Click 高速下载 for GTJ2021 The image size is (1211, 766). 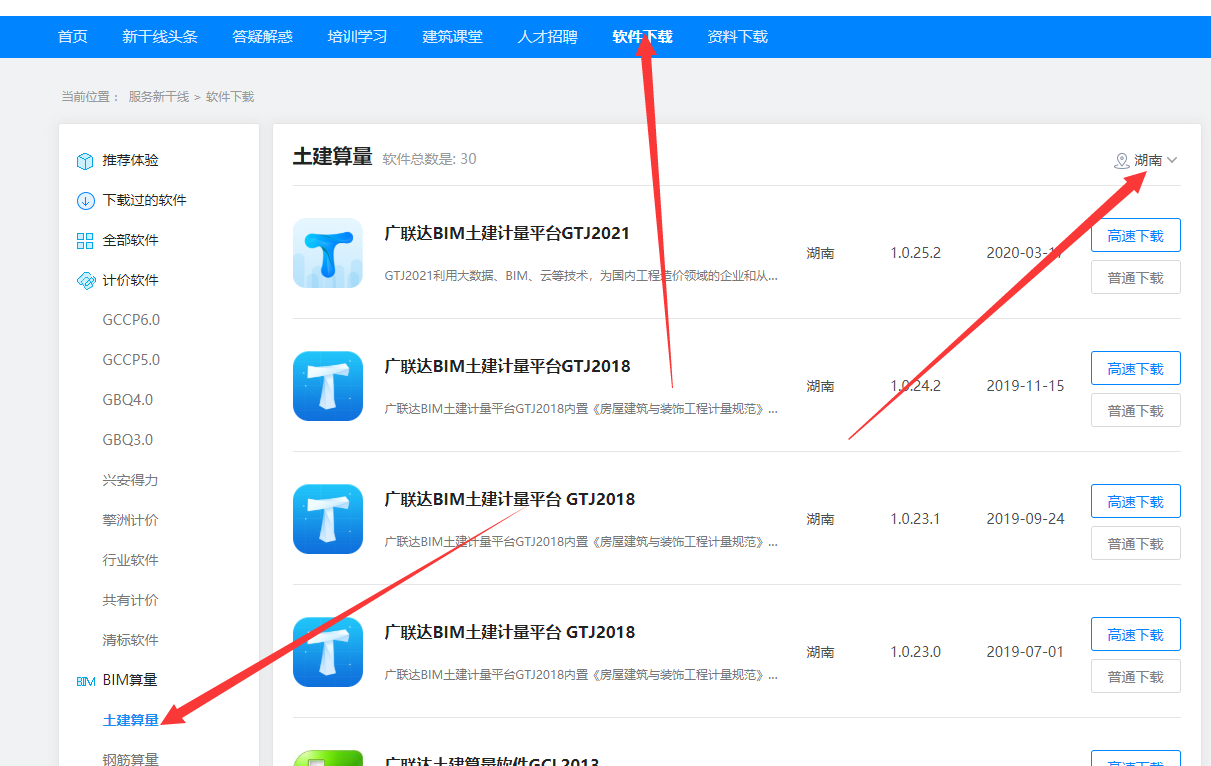[1136, 235]
